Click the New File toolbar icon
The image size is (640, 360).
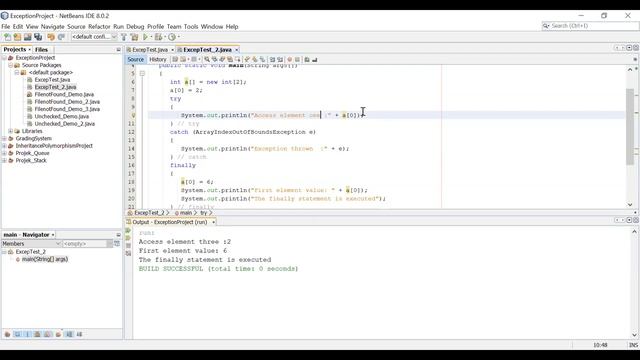click(7, 37)
